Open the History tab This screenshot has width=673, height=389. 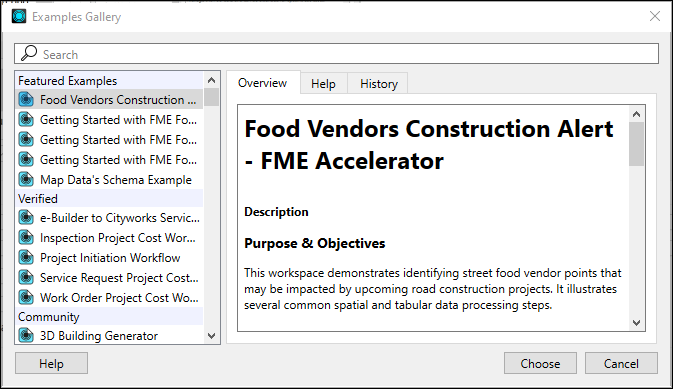[379, 84]
